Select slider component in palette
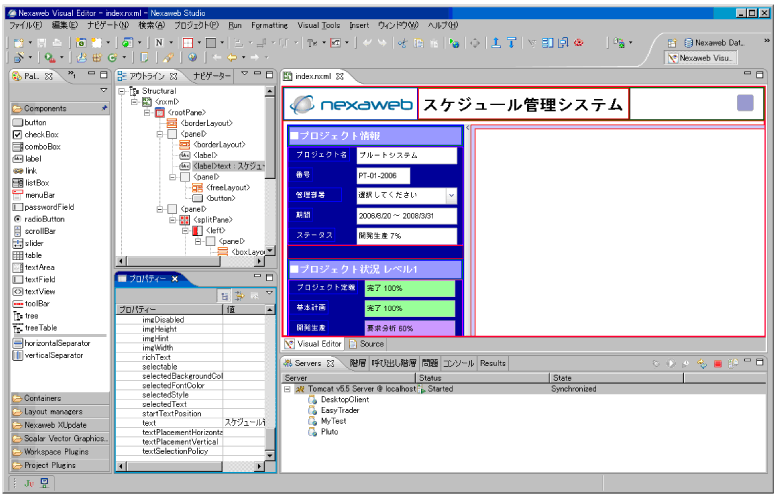Viewport: 780px width, 495px height. (28, 243)
